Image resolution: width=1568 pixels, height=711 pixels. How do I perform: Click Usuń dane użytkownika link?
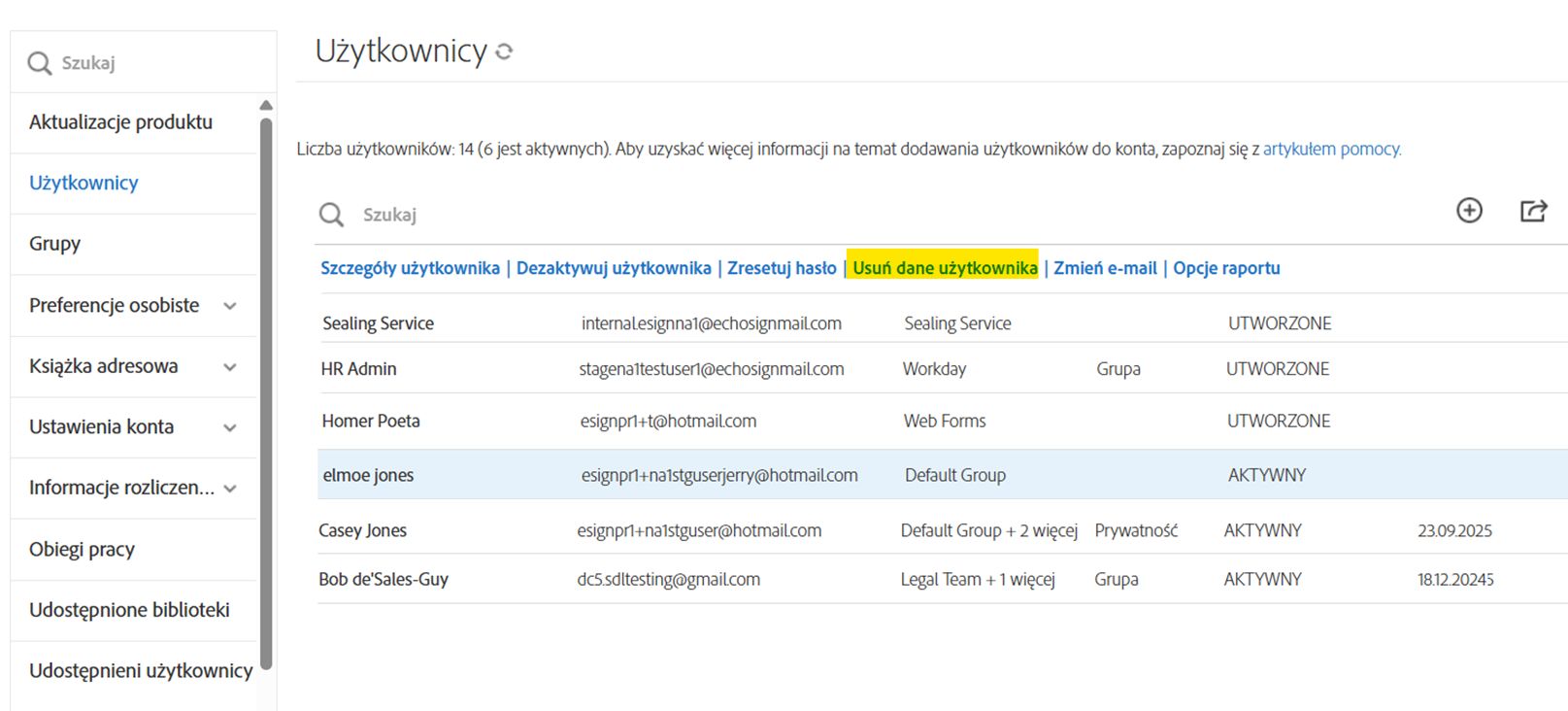(945, 268)
